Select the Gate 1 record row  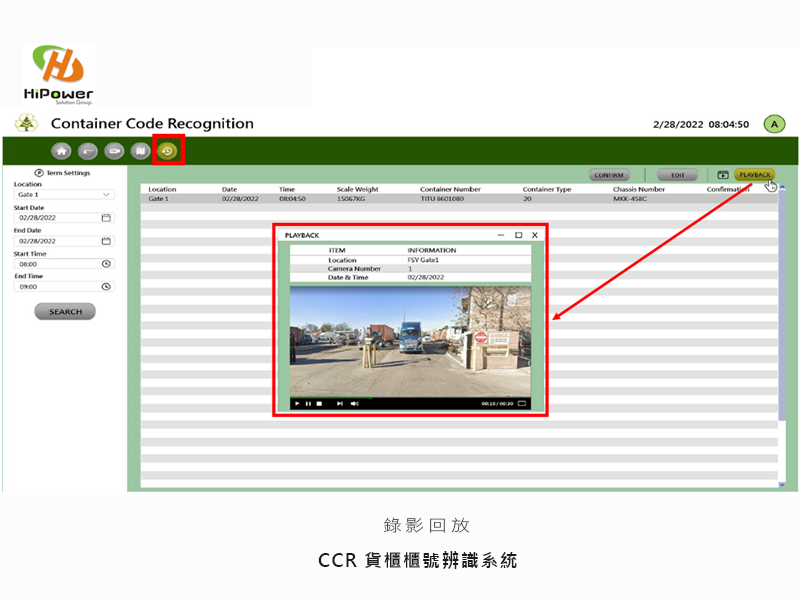400,199
